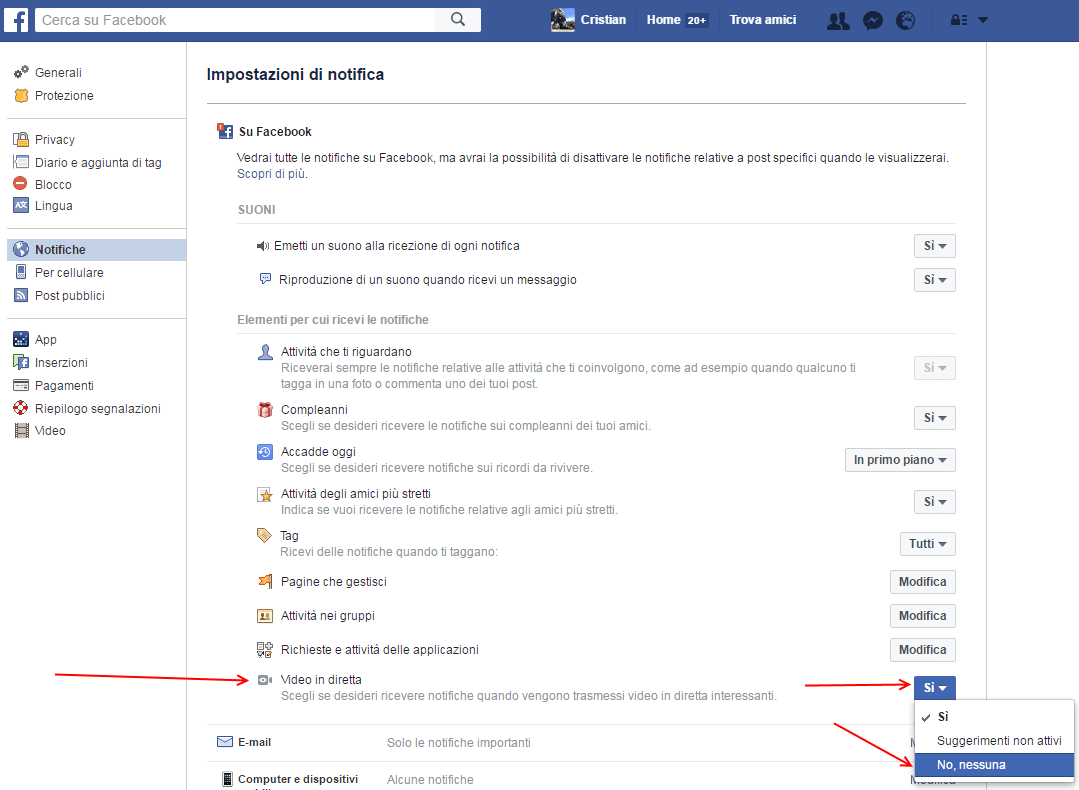Click the application requests icon

pyautogui.click(x=265, y=650)
